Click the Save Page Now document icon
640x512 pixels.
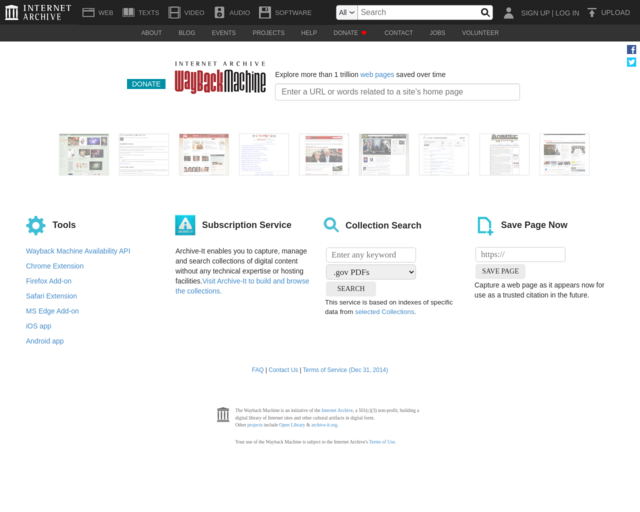pyautogui.click(x=485, y=226)
